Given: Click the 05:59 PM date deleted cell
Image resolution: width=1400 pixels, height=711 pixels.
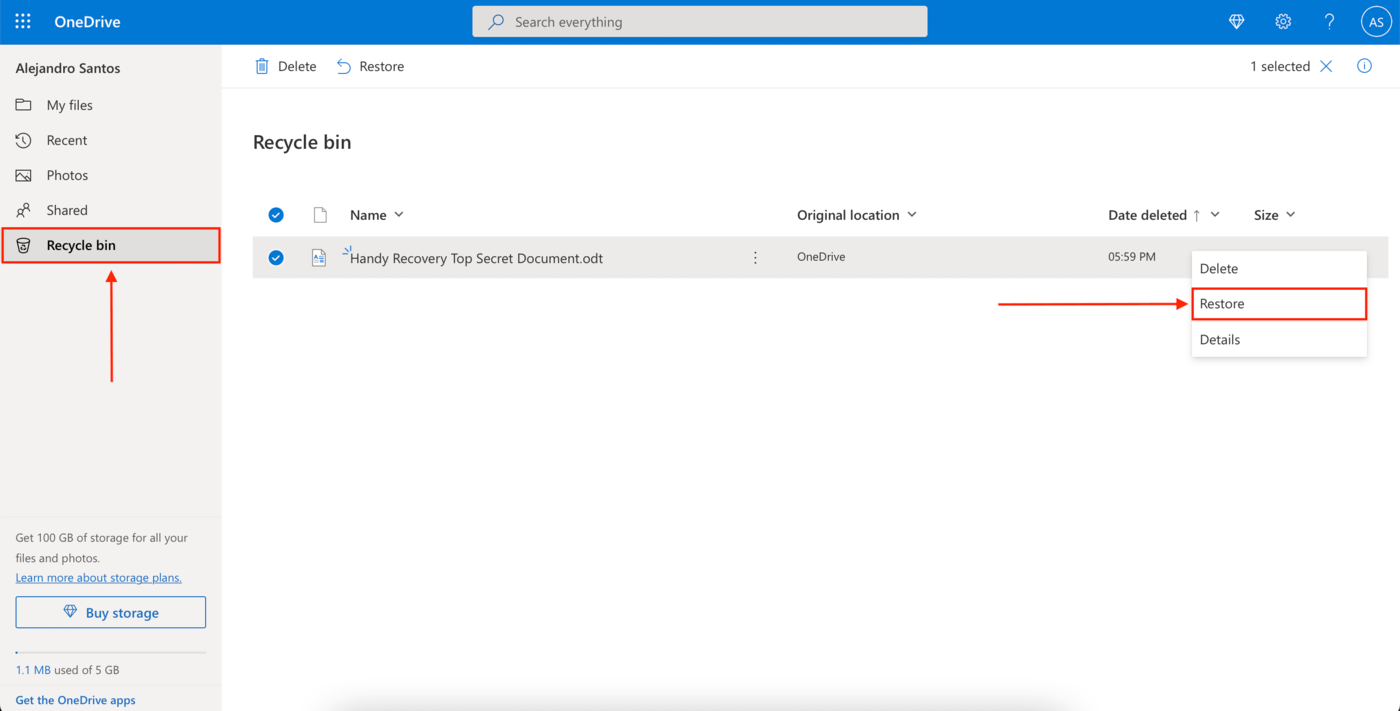Looking at the screenshot, I should (x=1132, y=257).
